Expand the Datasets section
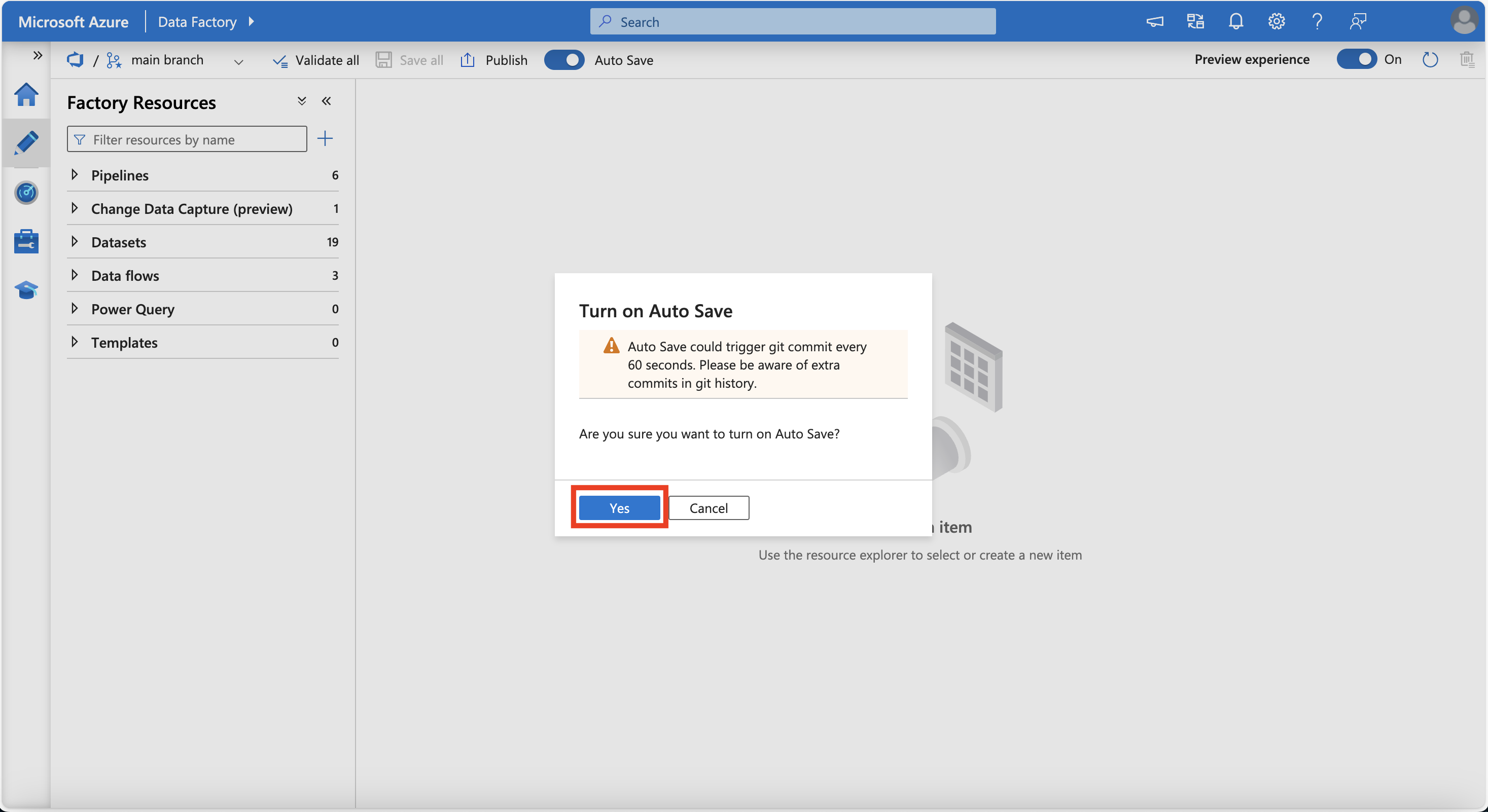The image size is (1488, 812). point(76,240)
